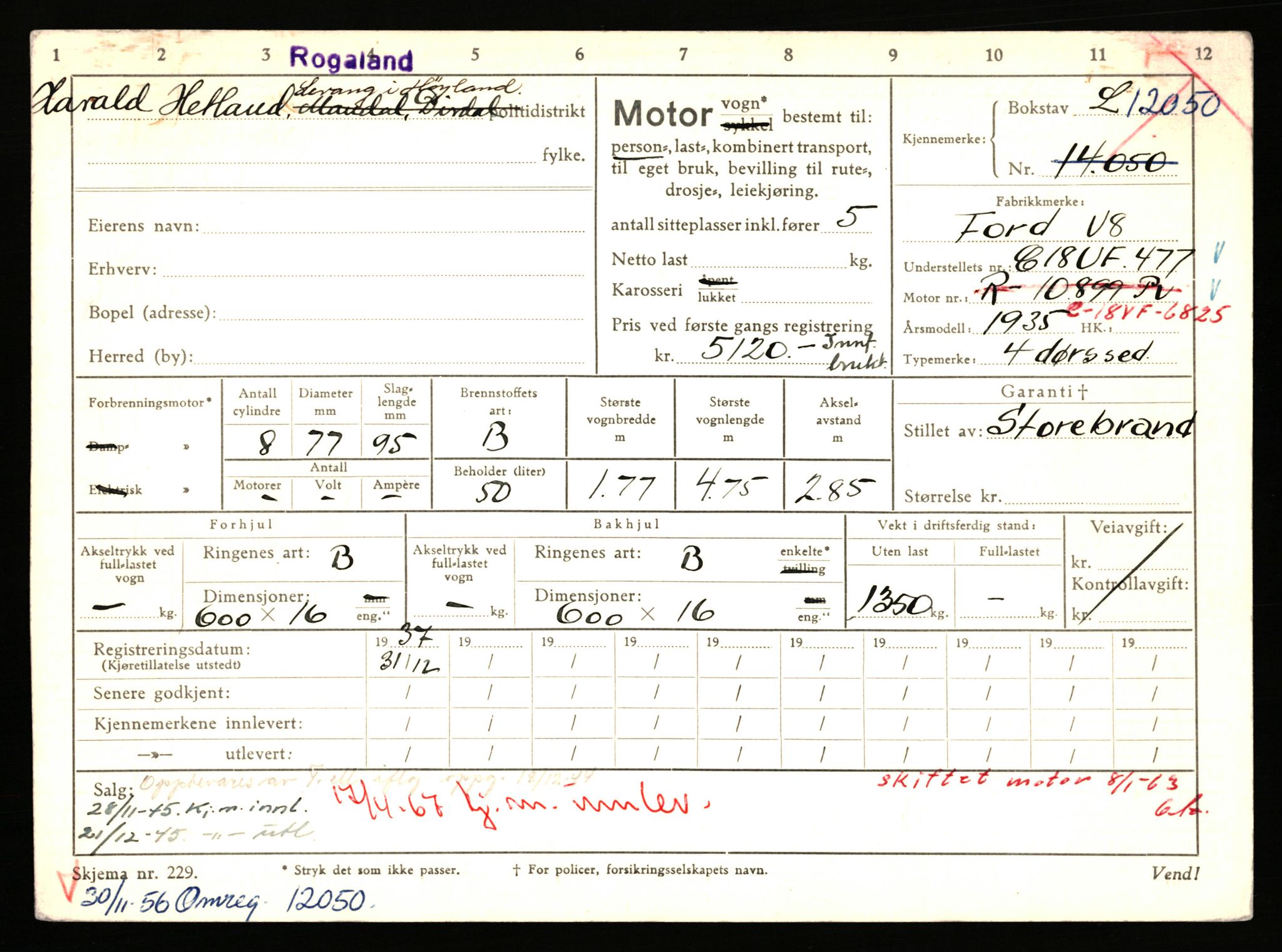The image size is (1282, 952).
Task: Click the underlined word person
Action: [x=637, y=148]
